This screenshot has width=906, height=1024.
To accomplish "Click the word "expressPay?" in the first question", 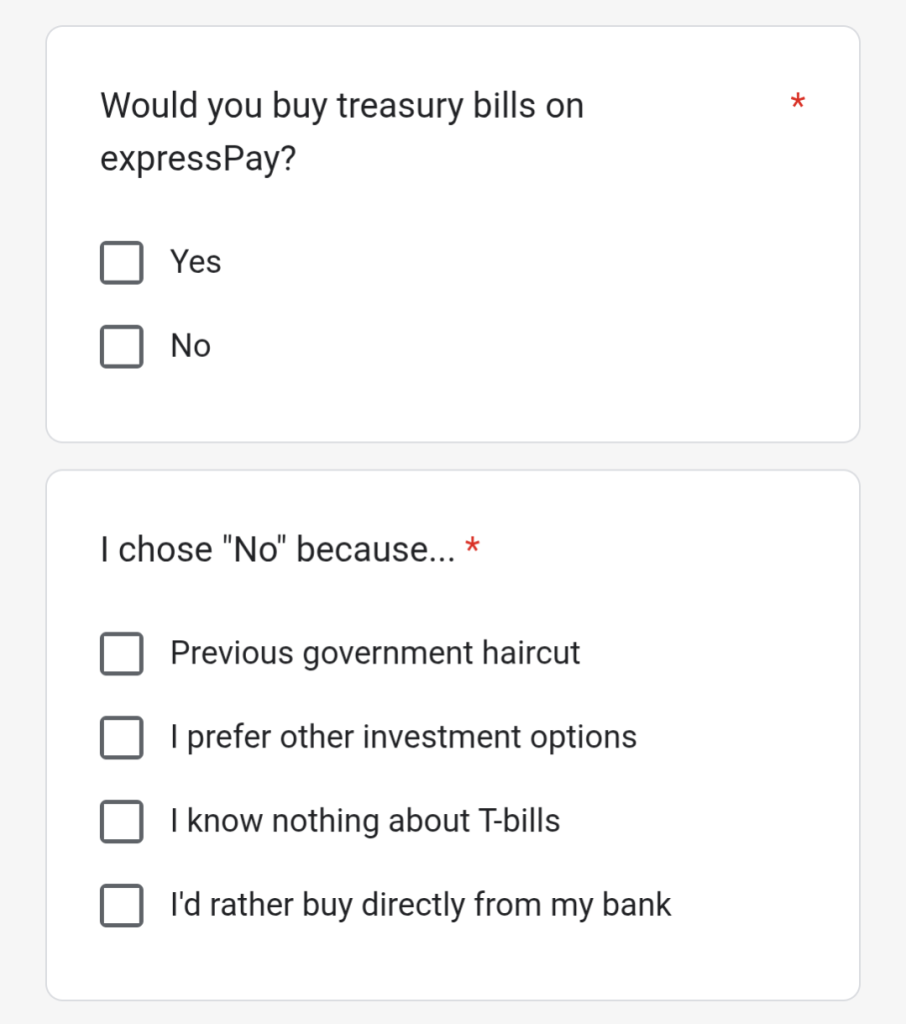I will [x=199, y=162].
